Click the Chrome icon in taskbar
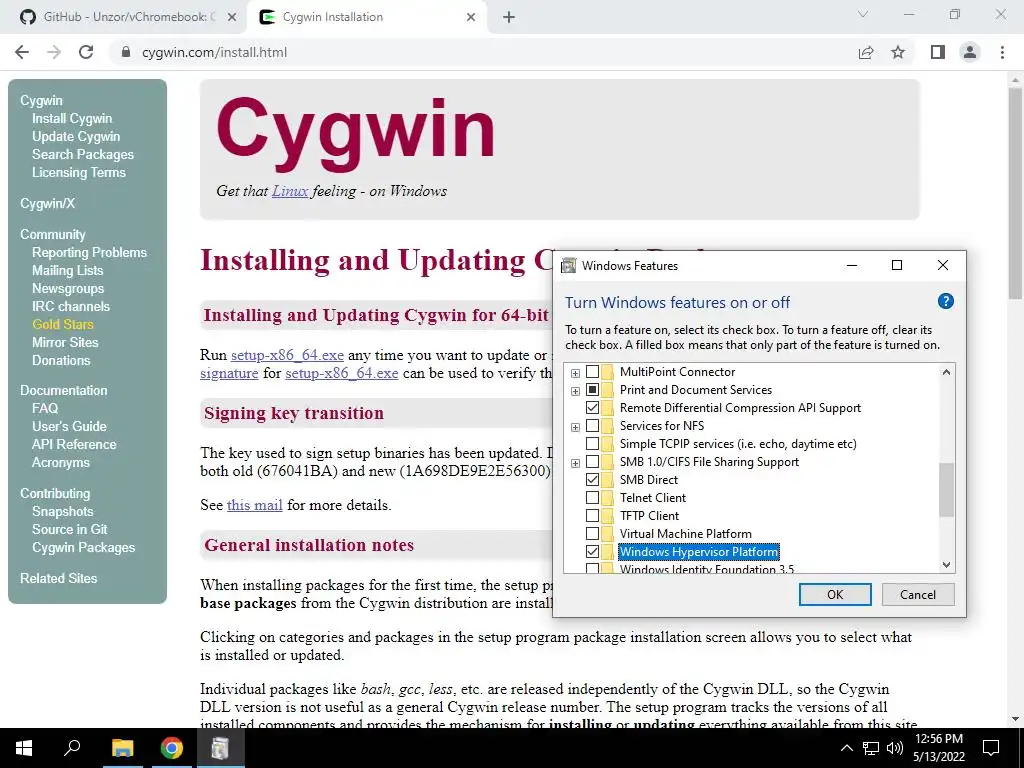 [171, 748]
